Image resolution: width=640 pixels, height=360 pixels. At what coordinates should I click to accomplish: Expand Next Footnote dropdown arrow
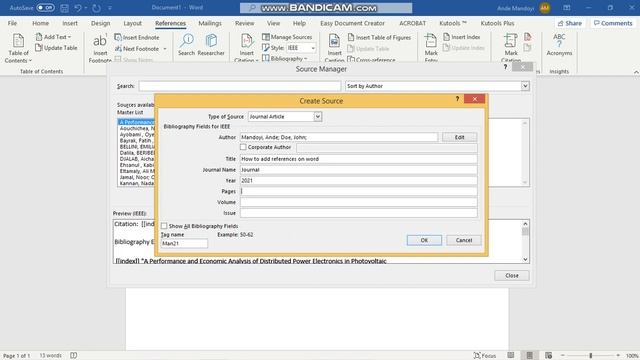click(x=165, y=49)
